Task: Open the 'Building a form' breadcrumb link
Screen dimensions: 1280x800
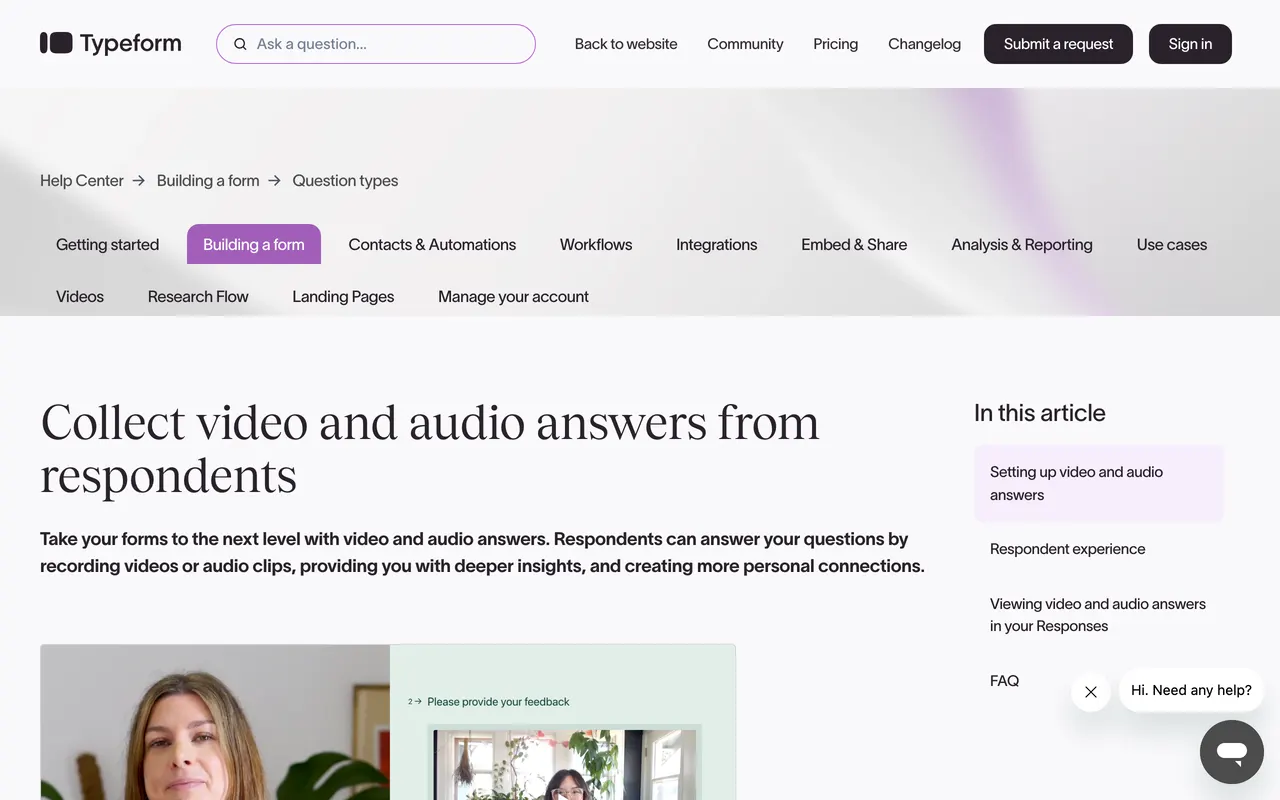Action: coord(208,181)
